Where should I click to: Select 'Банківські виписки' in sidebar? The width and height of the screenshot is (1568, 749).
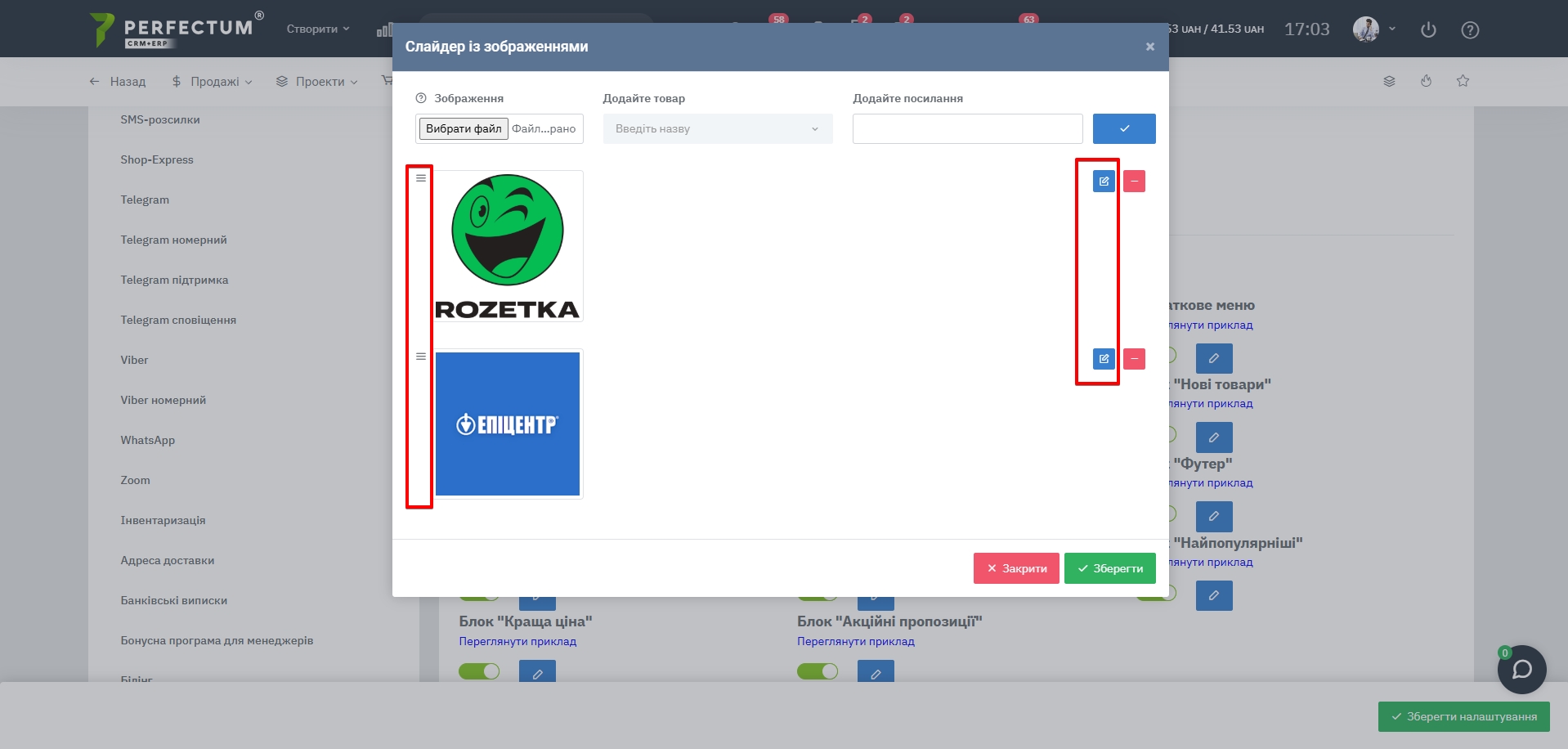pos(174,600)
